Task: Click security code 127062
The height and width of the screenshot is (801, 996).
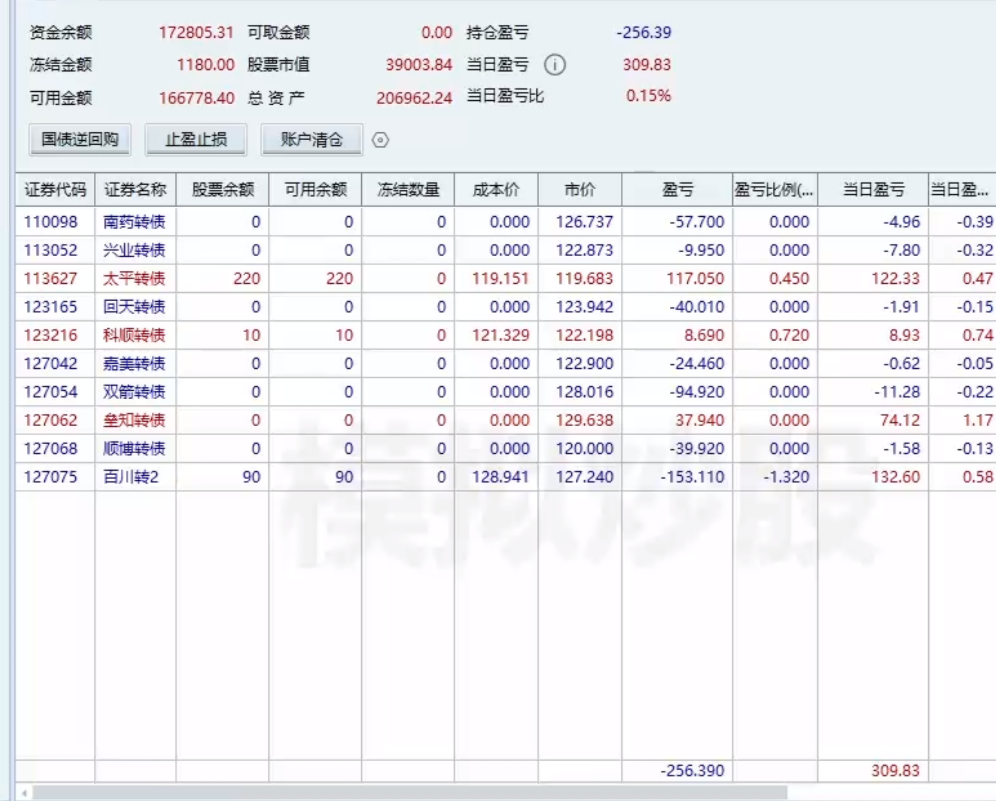Action: point(51,420)
